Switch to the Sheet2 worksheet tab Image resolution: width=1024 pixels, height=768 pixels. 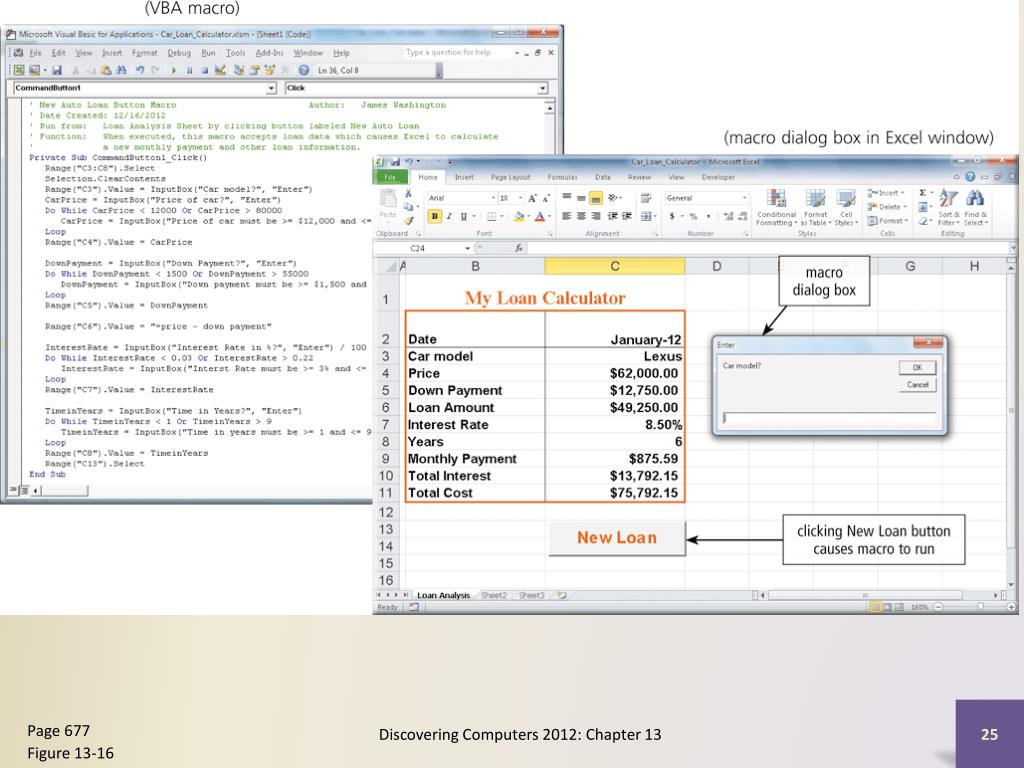[494, 595]
